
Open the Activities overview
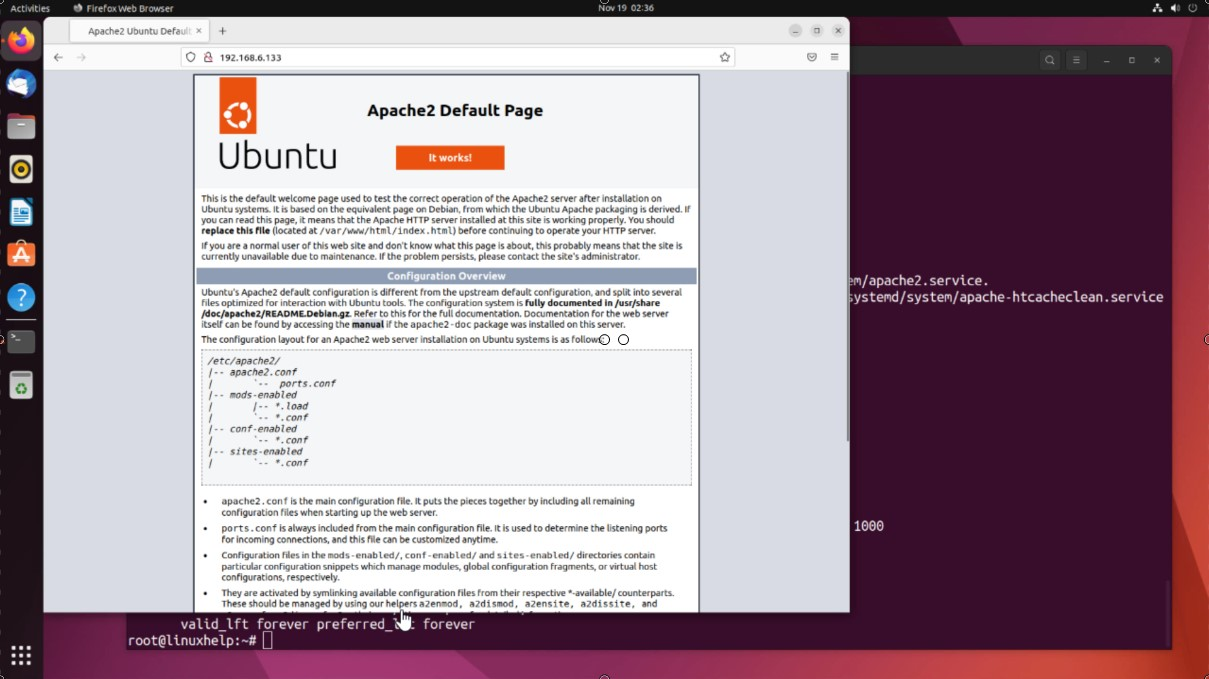click(30, 7)
